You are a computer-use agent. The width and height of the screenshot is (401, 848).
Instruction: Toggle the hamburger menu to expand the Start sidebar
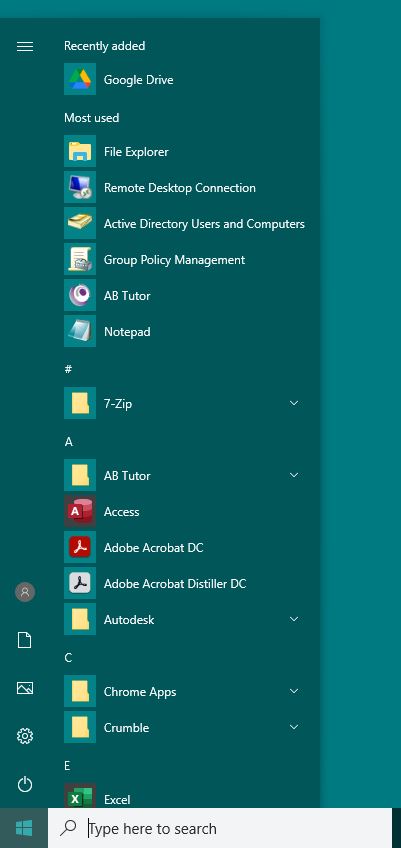click(x=25, y=47)
